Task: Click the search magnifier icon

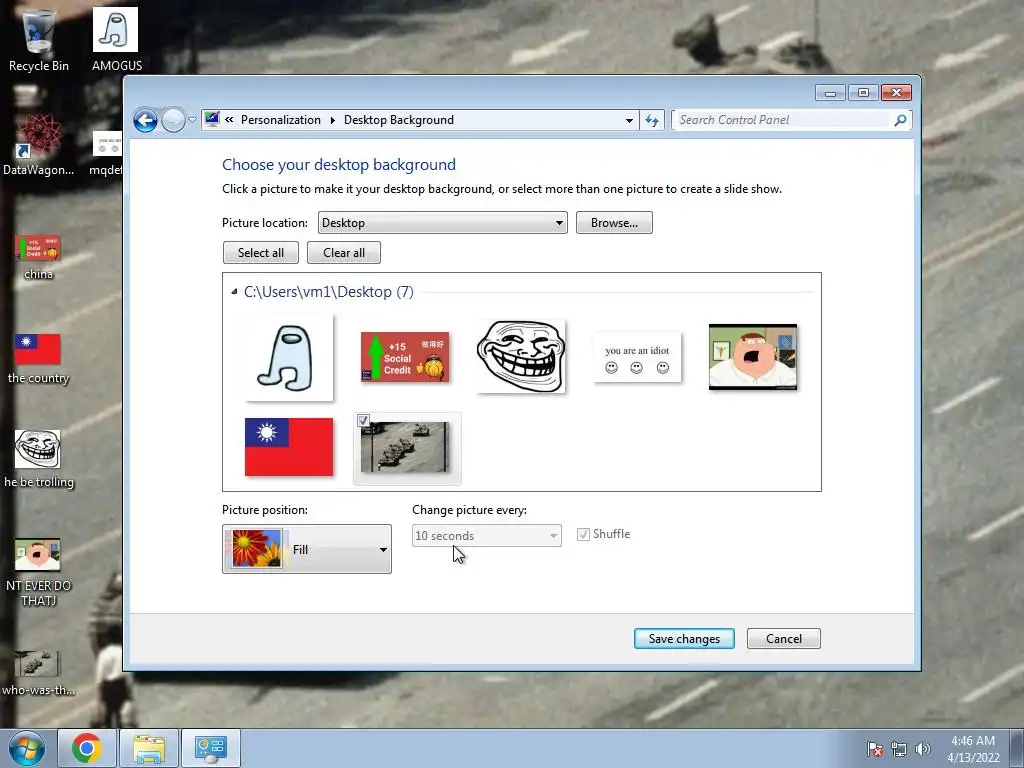Action: (x=900, y=120)
